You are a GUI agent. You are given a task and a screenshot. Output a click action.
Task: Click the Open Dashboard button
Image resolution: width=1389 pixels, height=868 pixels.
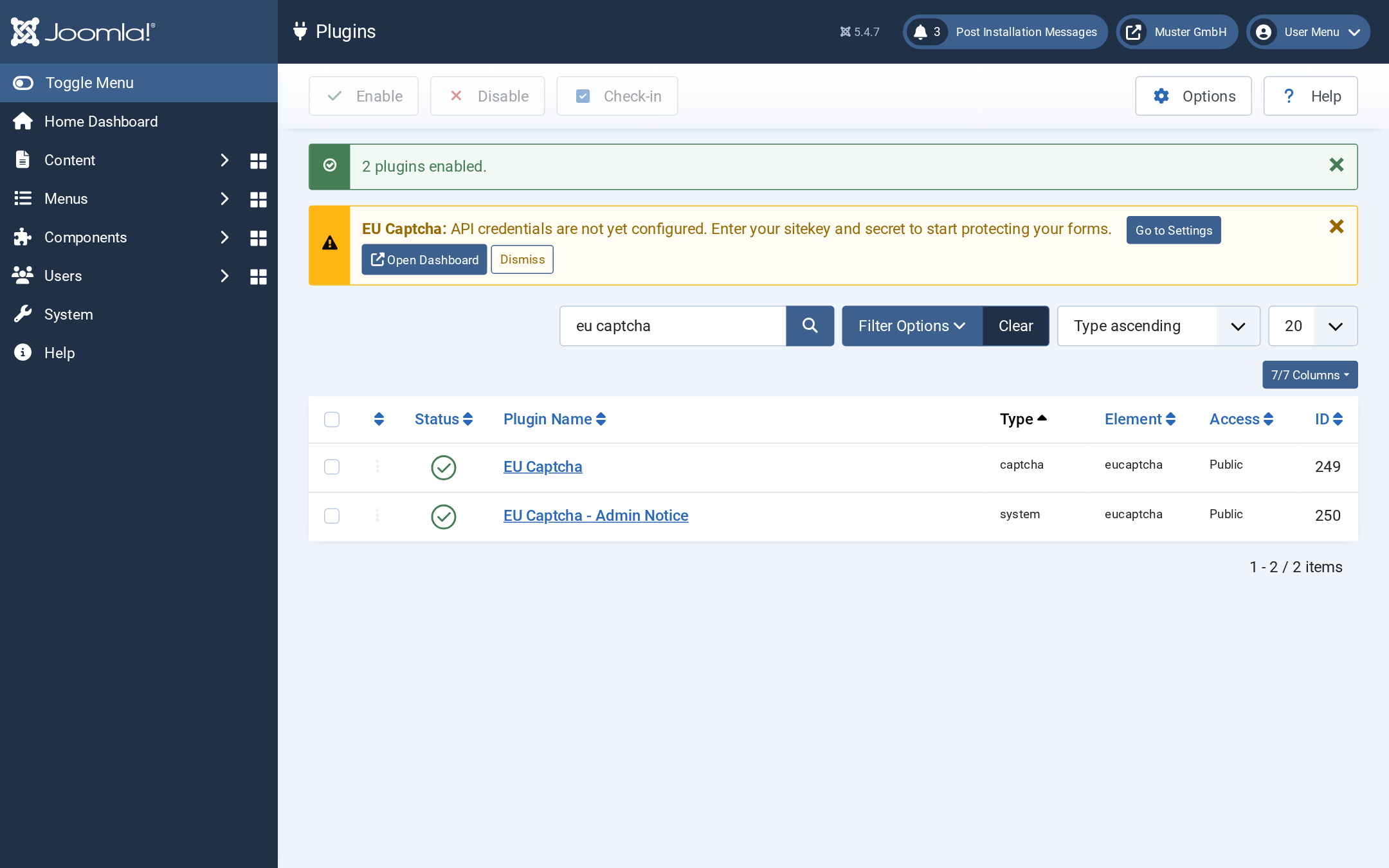click(424, 260)
